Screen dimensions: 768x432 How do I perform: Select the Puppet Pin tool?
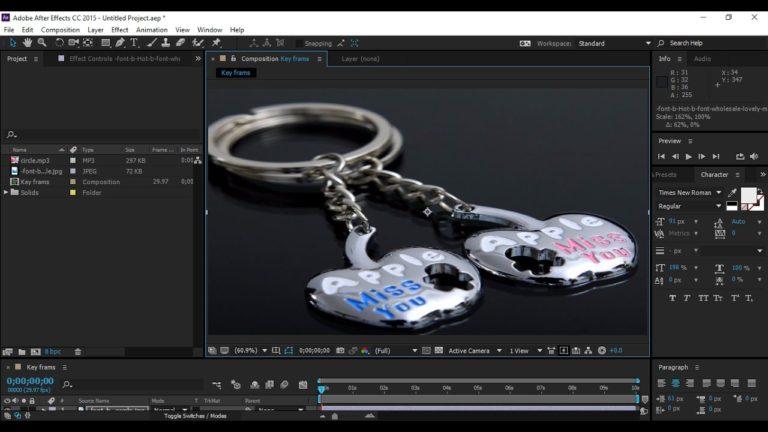pyautogui.click(x=216, y=43)
